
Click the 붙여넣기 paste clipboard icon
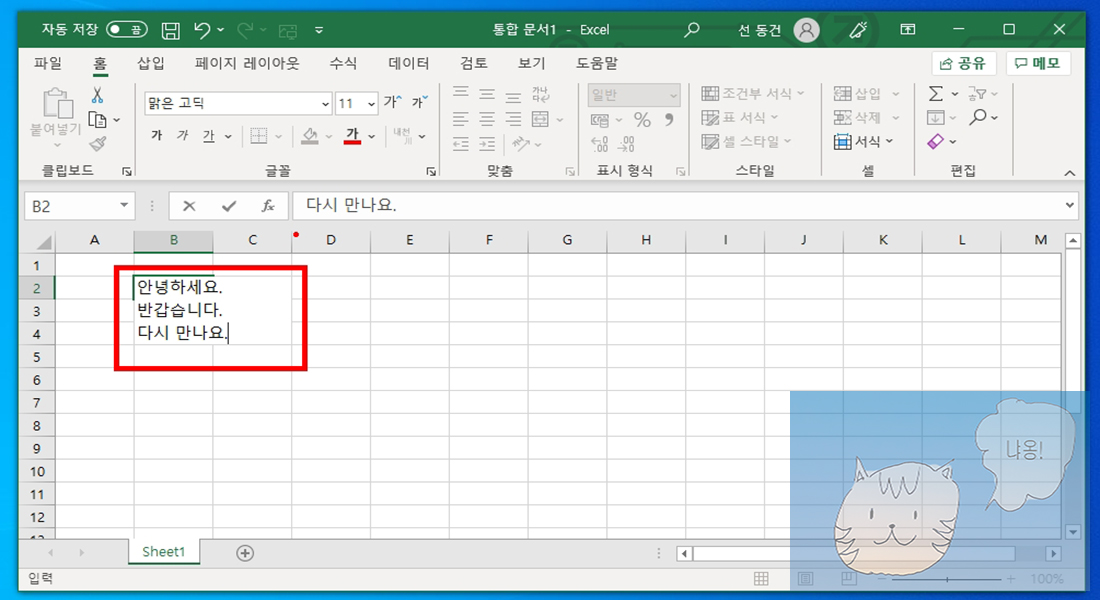coord(58,103)
